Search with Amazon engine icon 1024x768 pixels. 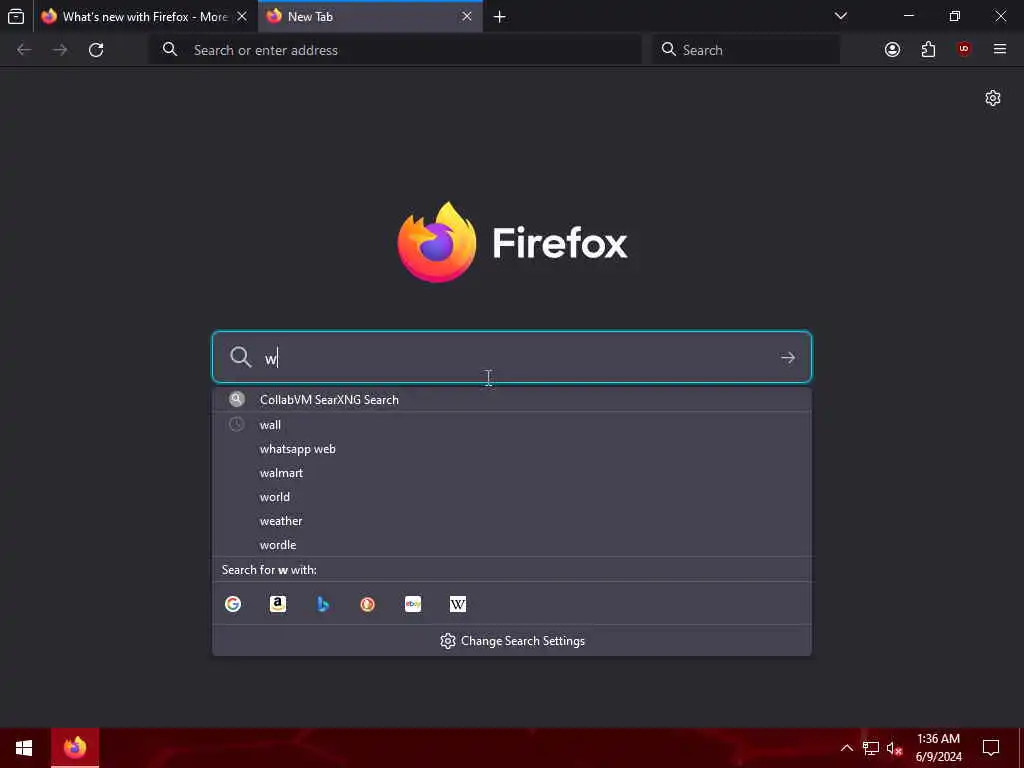pos(278,604)
